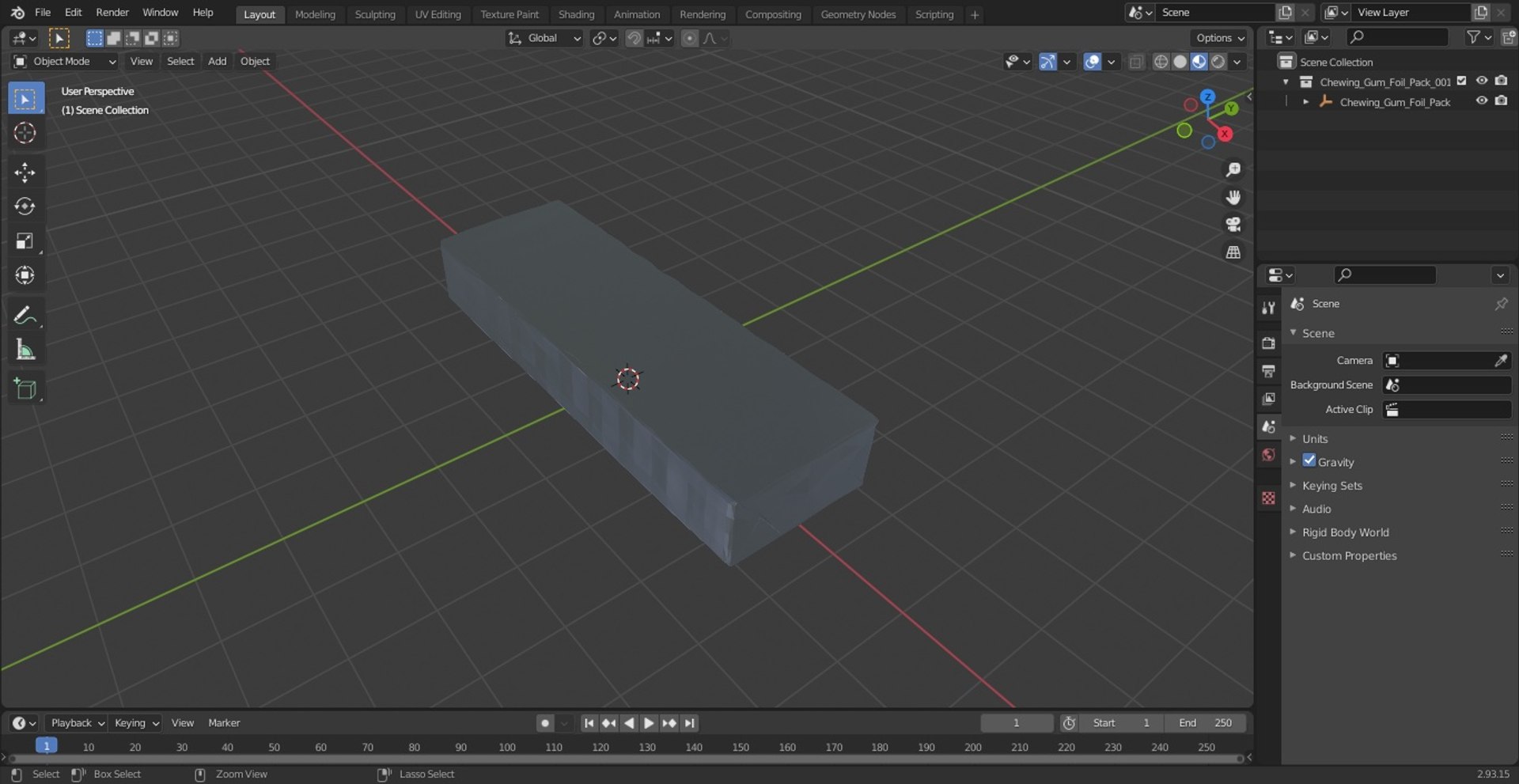Open the Texture properties tab
Image resolution: width=1519 pixels, height=784 pixels.
1269,498
